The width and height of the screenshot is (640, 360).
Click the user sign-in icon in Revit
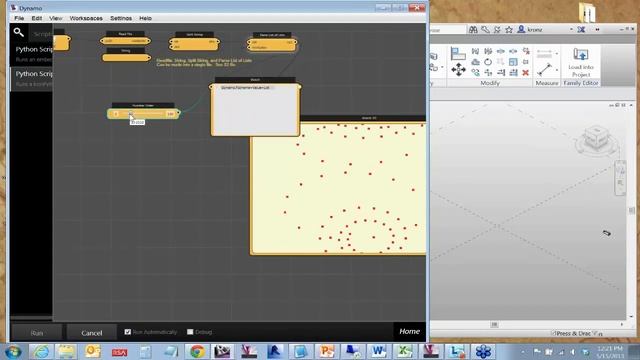[x=521, y=29]
